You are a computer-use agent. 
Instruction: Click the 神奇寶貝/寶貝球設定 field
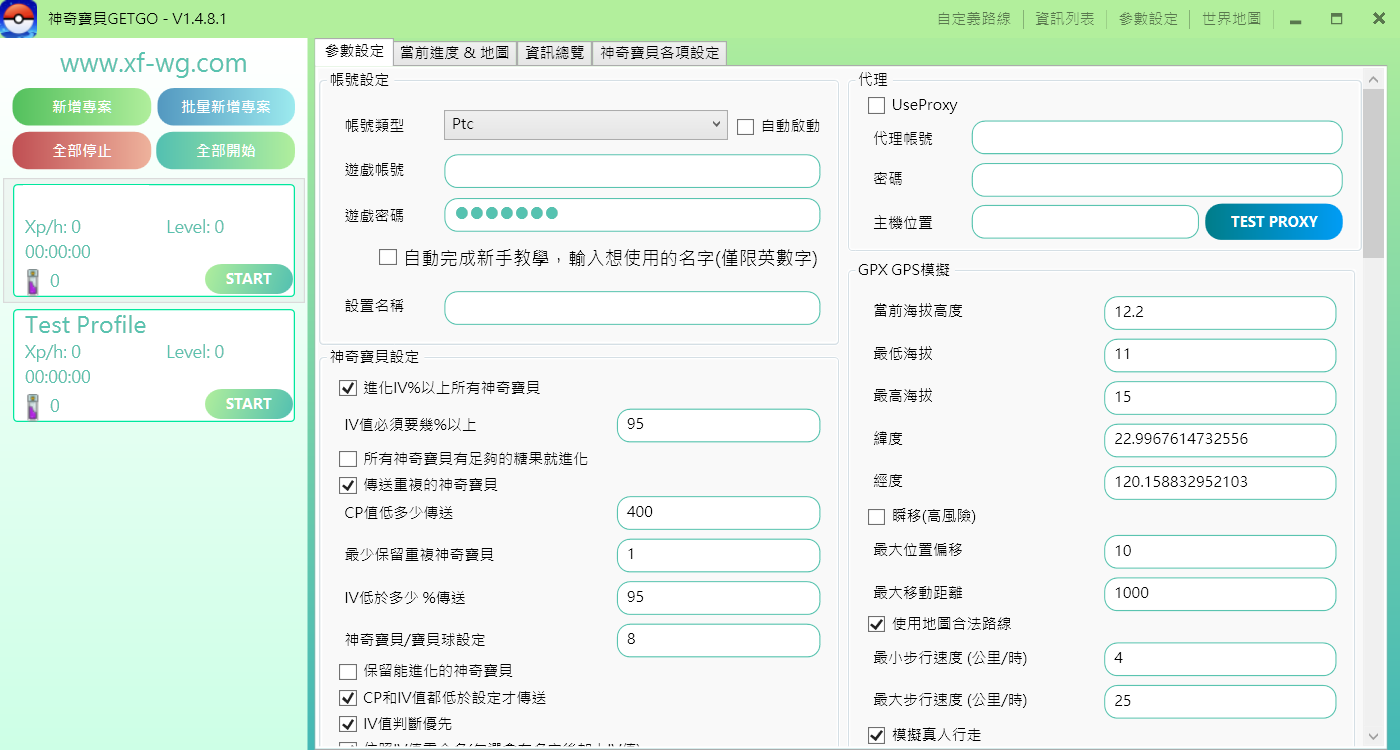[718, 640]
